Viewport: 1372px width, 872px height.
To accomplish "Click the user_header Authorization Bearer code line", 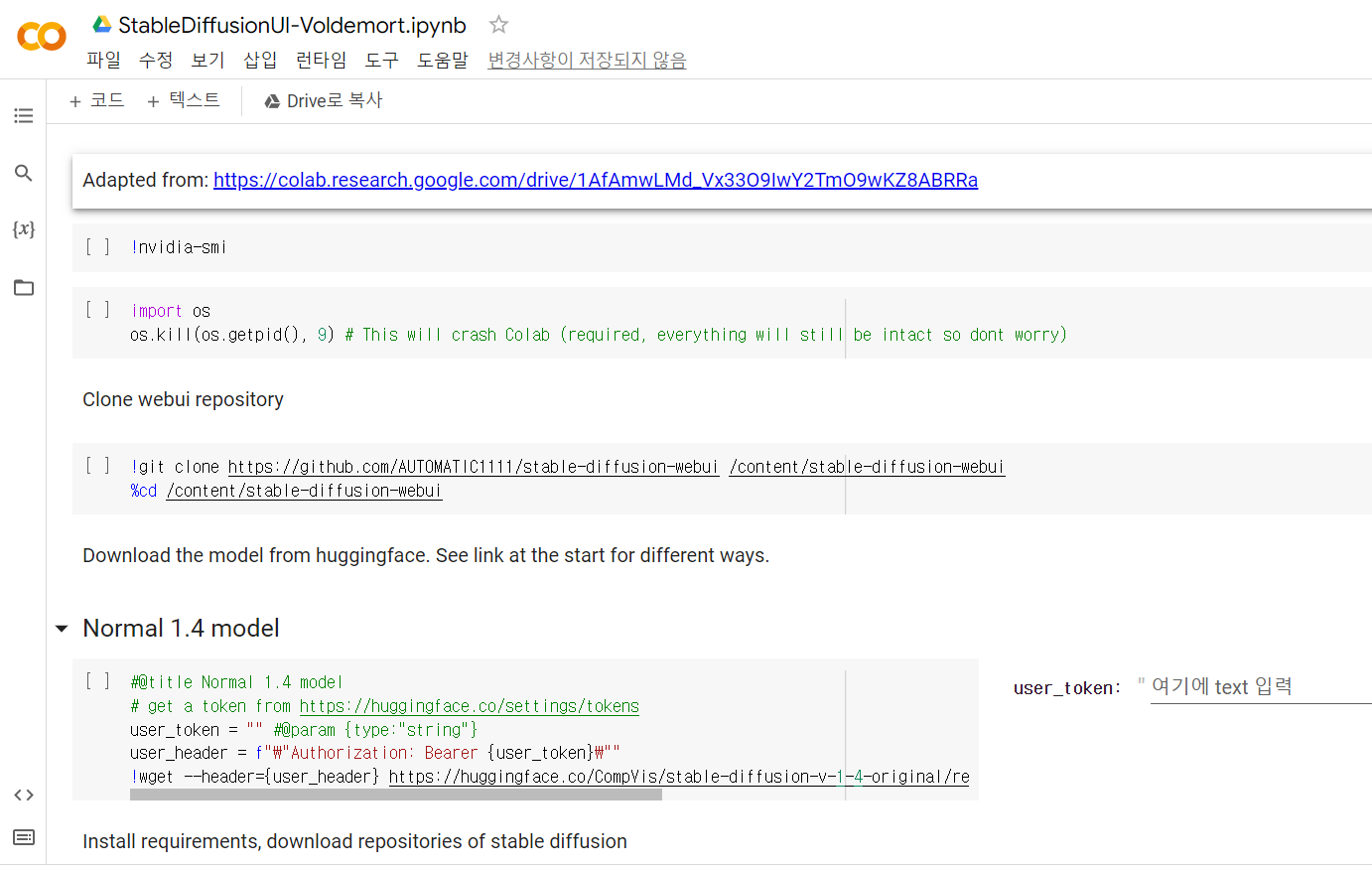I will 375,753.
